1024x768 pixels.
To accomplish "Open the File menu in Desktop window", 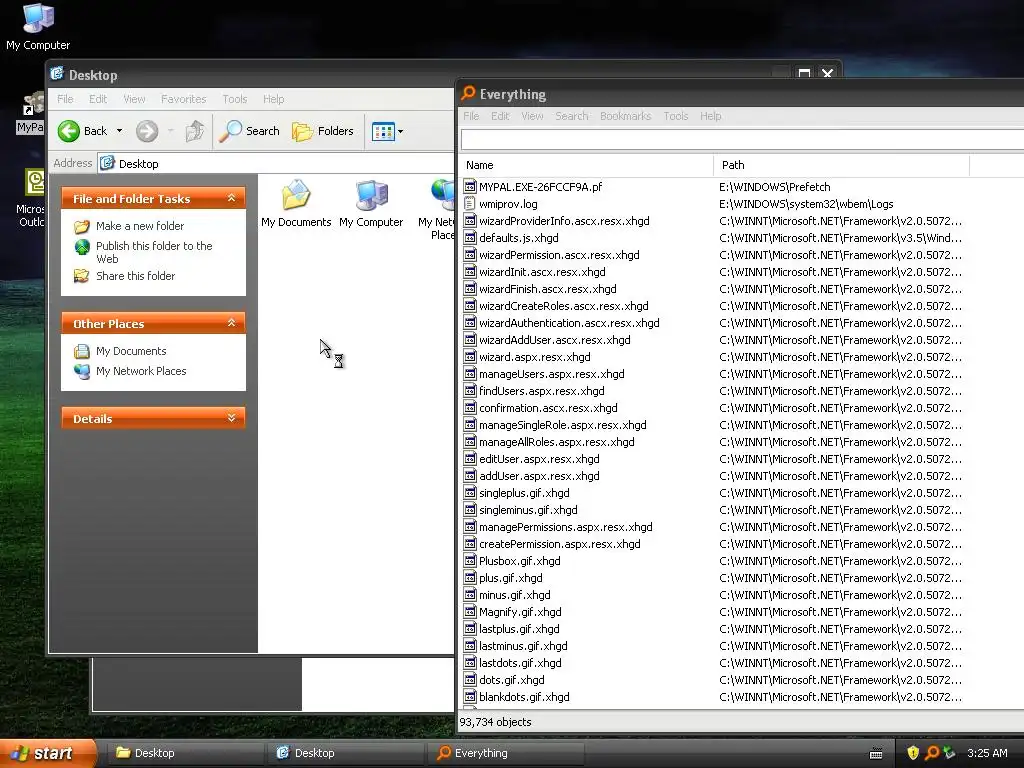I will [65, 99].
